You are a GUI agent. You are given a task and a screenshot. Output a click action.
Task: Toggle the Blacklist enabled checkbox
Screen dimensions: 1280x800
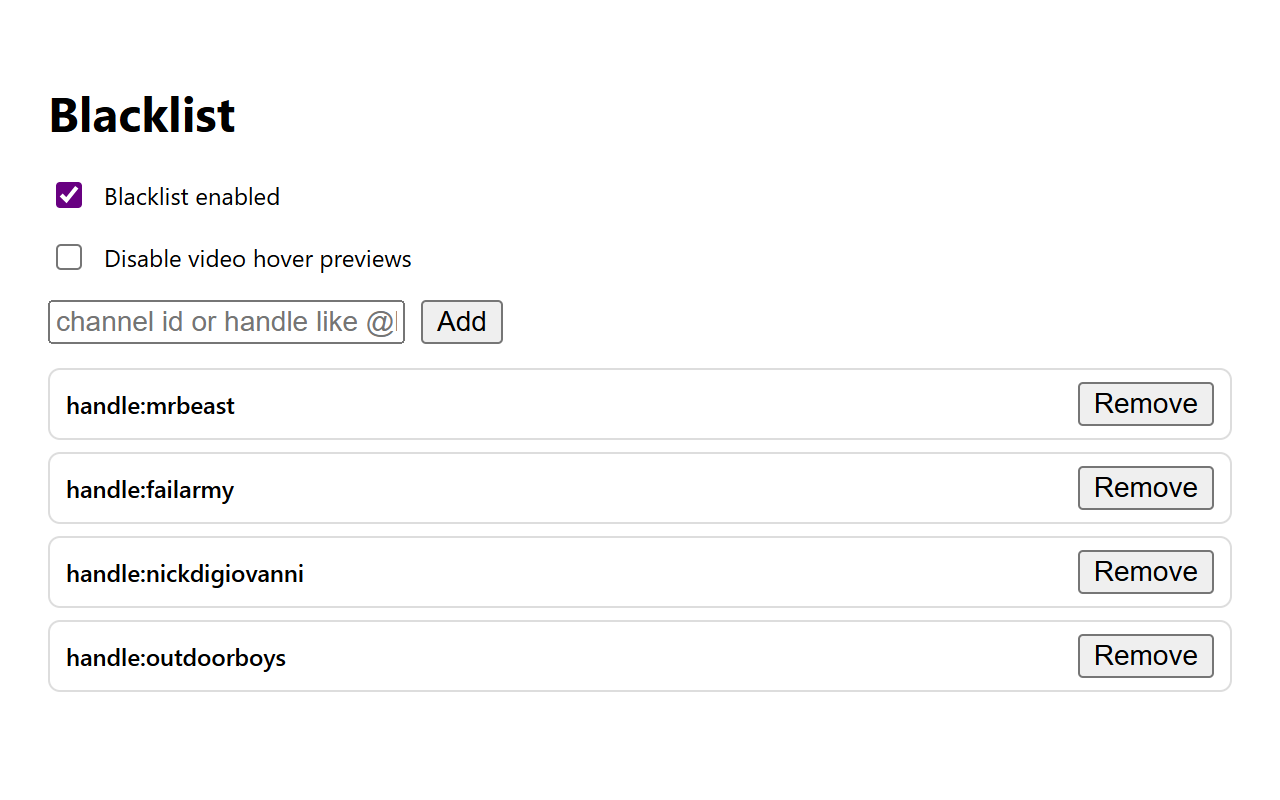pos(69,195)
